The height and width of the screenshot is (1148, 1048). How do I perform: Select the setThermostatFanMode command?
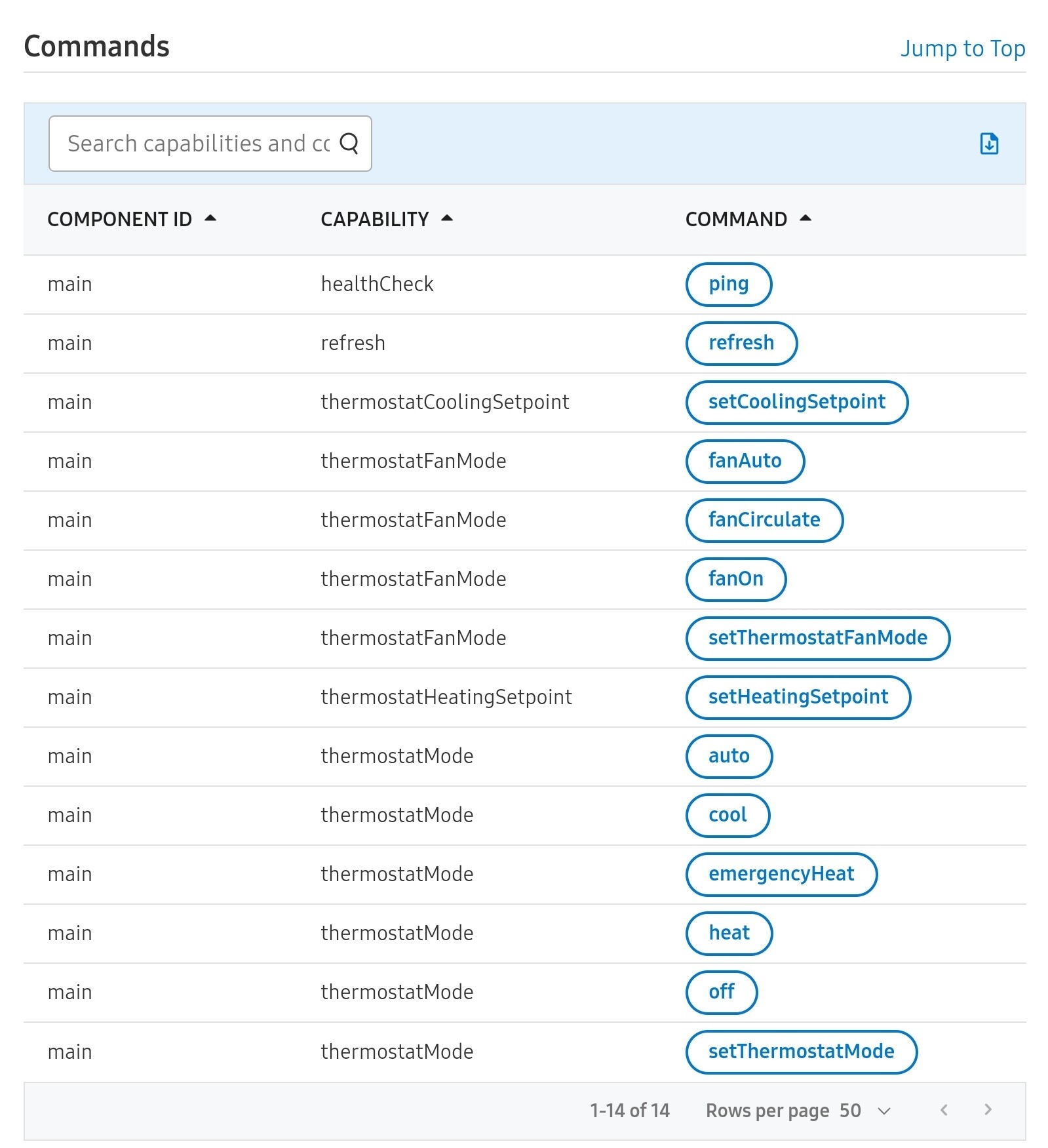click(817, 639)
